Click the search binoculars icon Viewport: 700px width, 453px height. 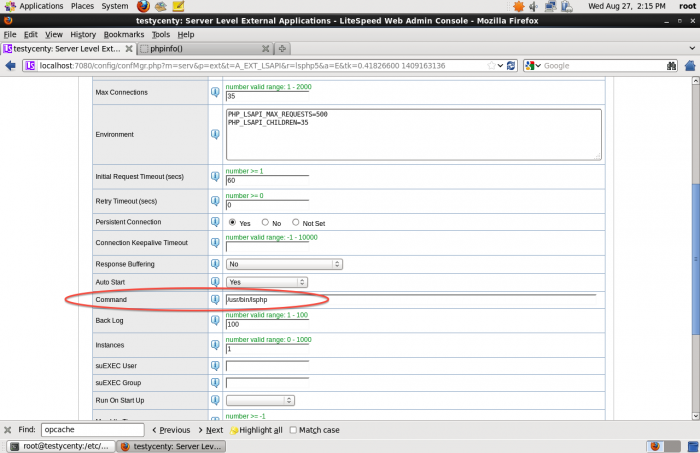click(671, 66)
